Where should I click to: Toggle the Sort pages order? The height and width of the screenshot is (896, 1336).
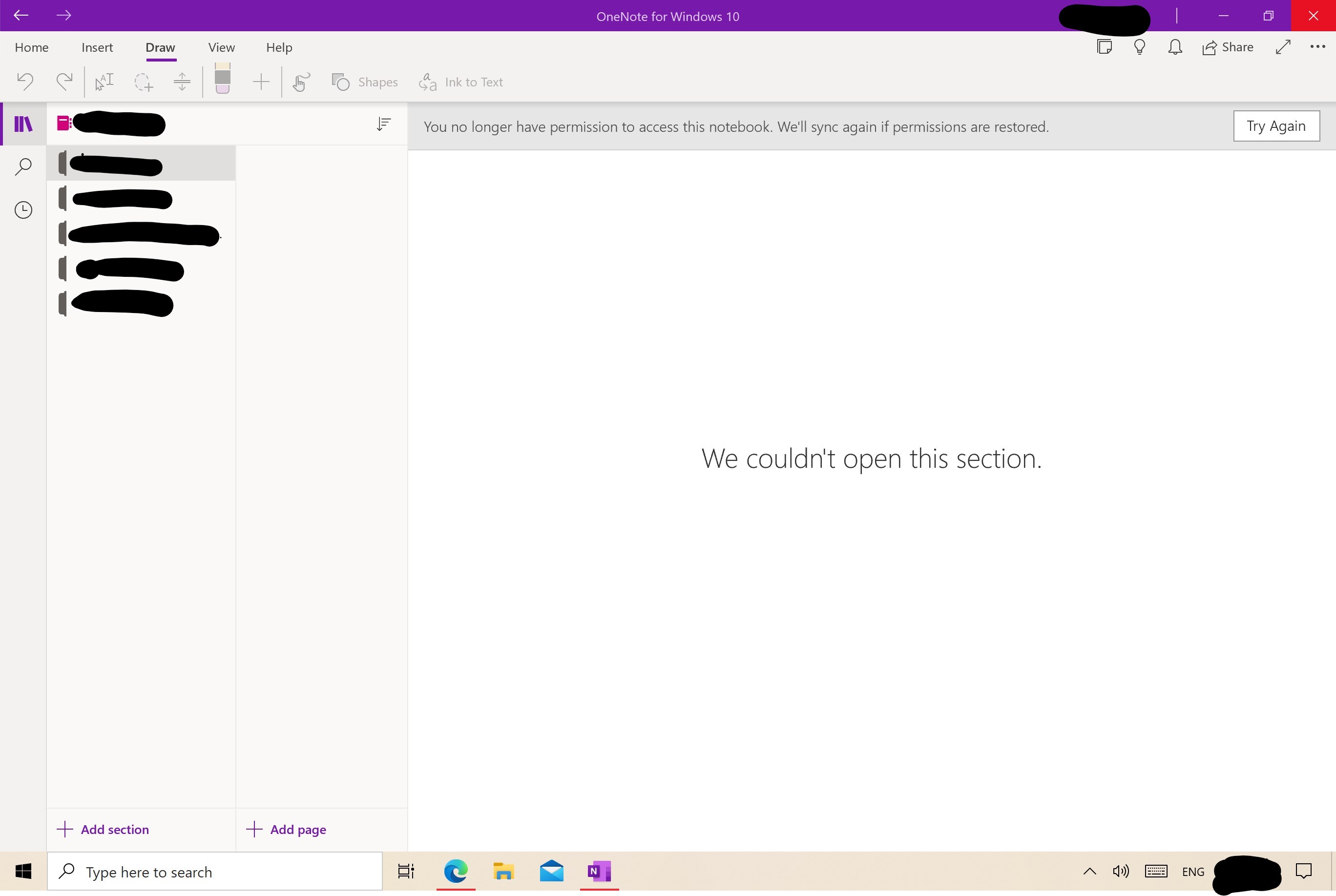tap(383, 124)
